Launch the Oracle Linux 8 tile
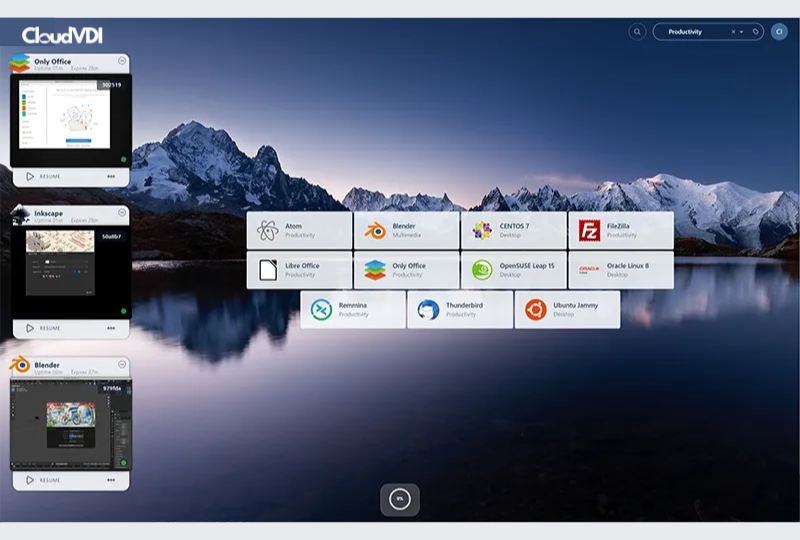 [621, 270]
